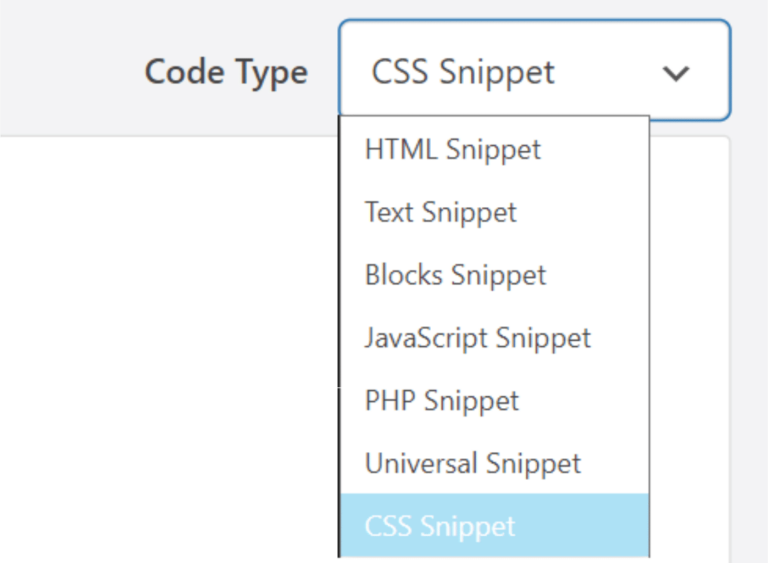The width and height of the screenshot is (768, 563).
Task: Choose PHP Snippet as code type
Action: 442,401
